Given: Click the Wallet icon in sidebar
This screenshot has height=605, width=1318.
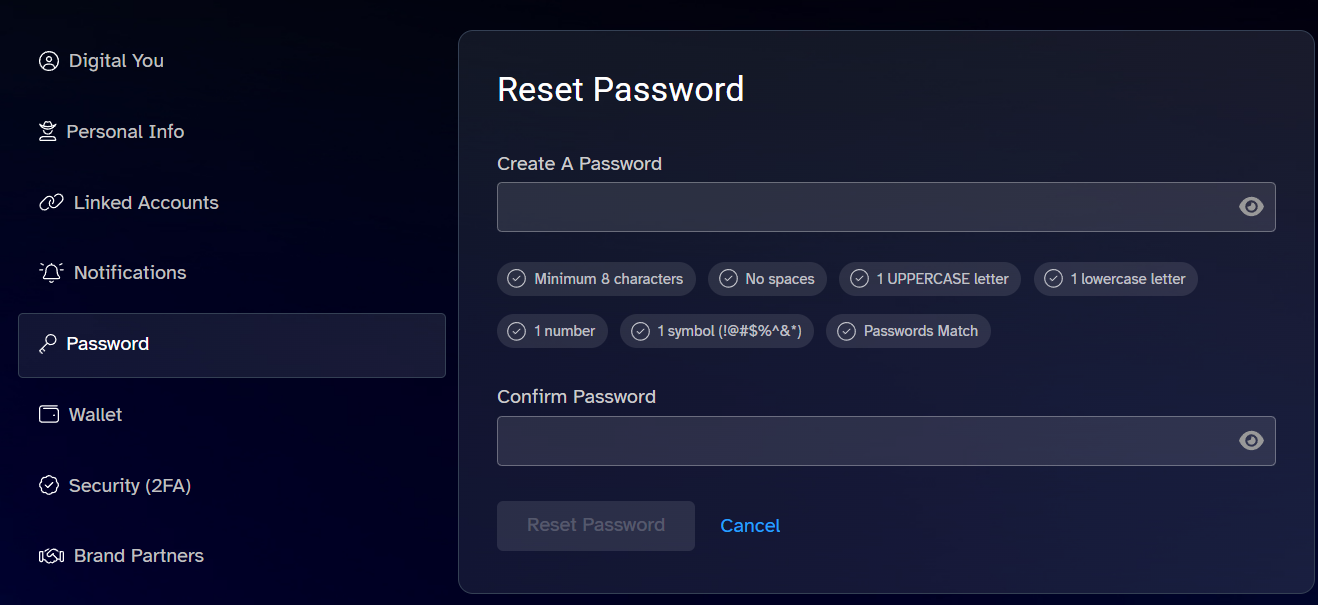Looking at the screenshot, I should coord(49,414).
